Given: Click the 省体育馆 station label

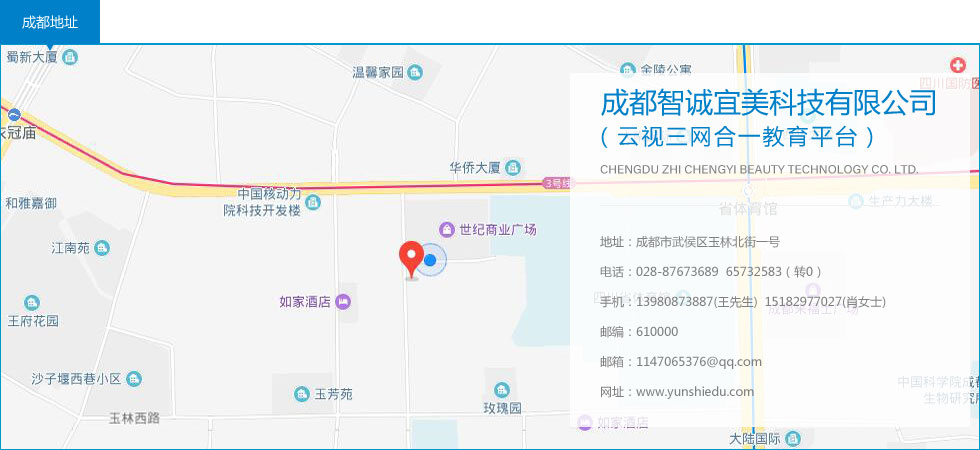Looking at the screenshot, I should pos(748,209).
